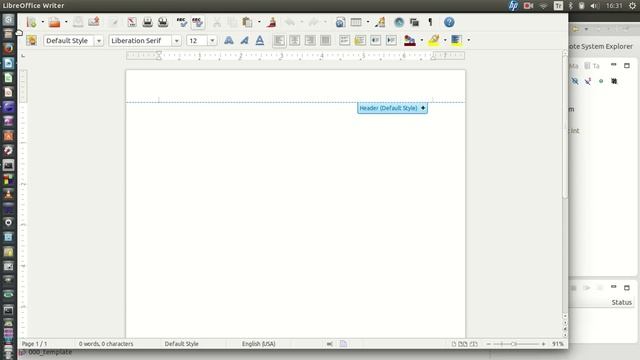Apply the Background Color swatch
640x360 pixels.
[456, 40]
